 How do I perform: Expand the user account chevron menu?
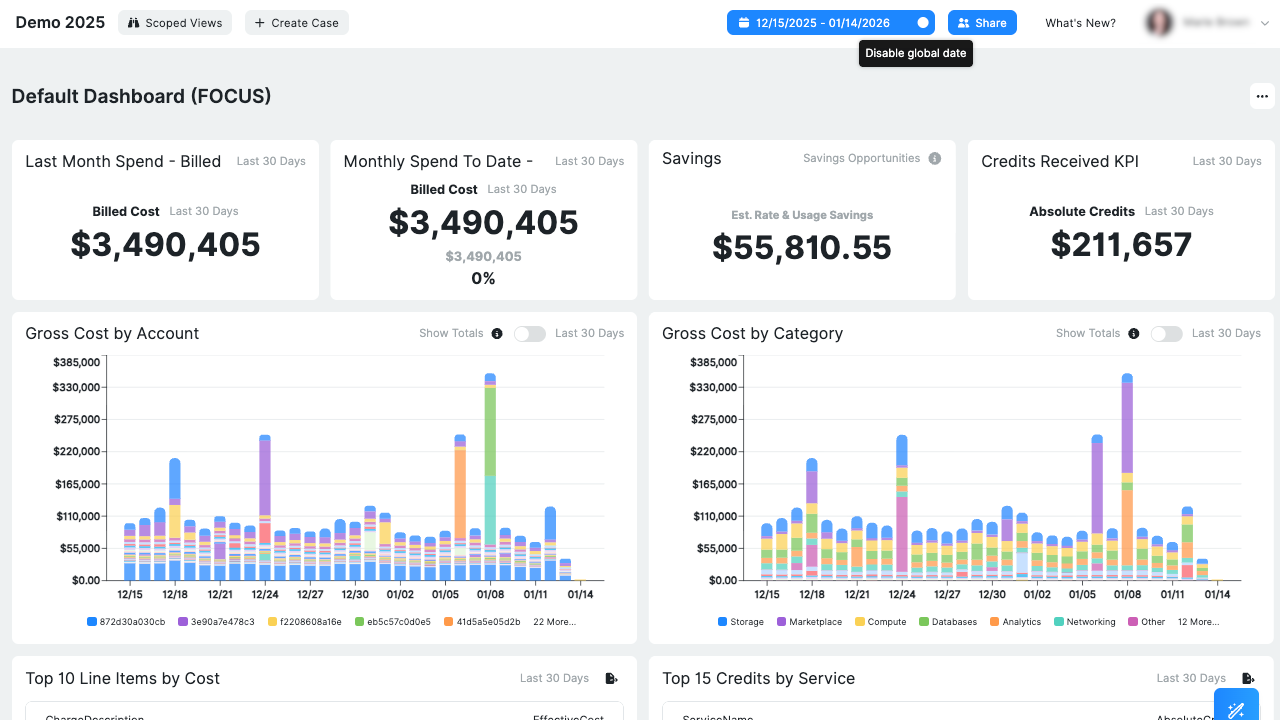click(1264, 23)
